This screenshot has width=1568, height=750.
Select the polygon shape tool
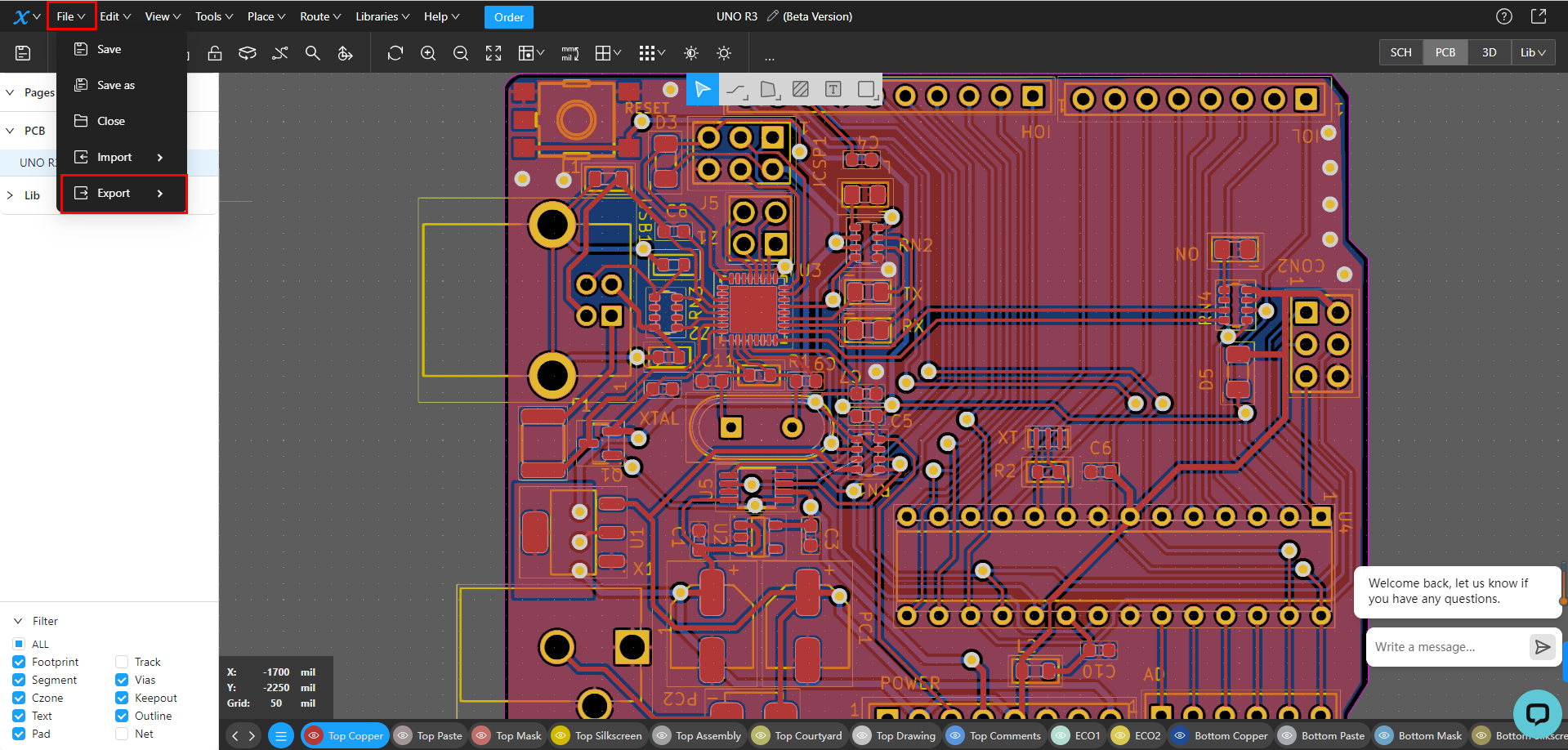(x=769, y=90)
